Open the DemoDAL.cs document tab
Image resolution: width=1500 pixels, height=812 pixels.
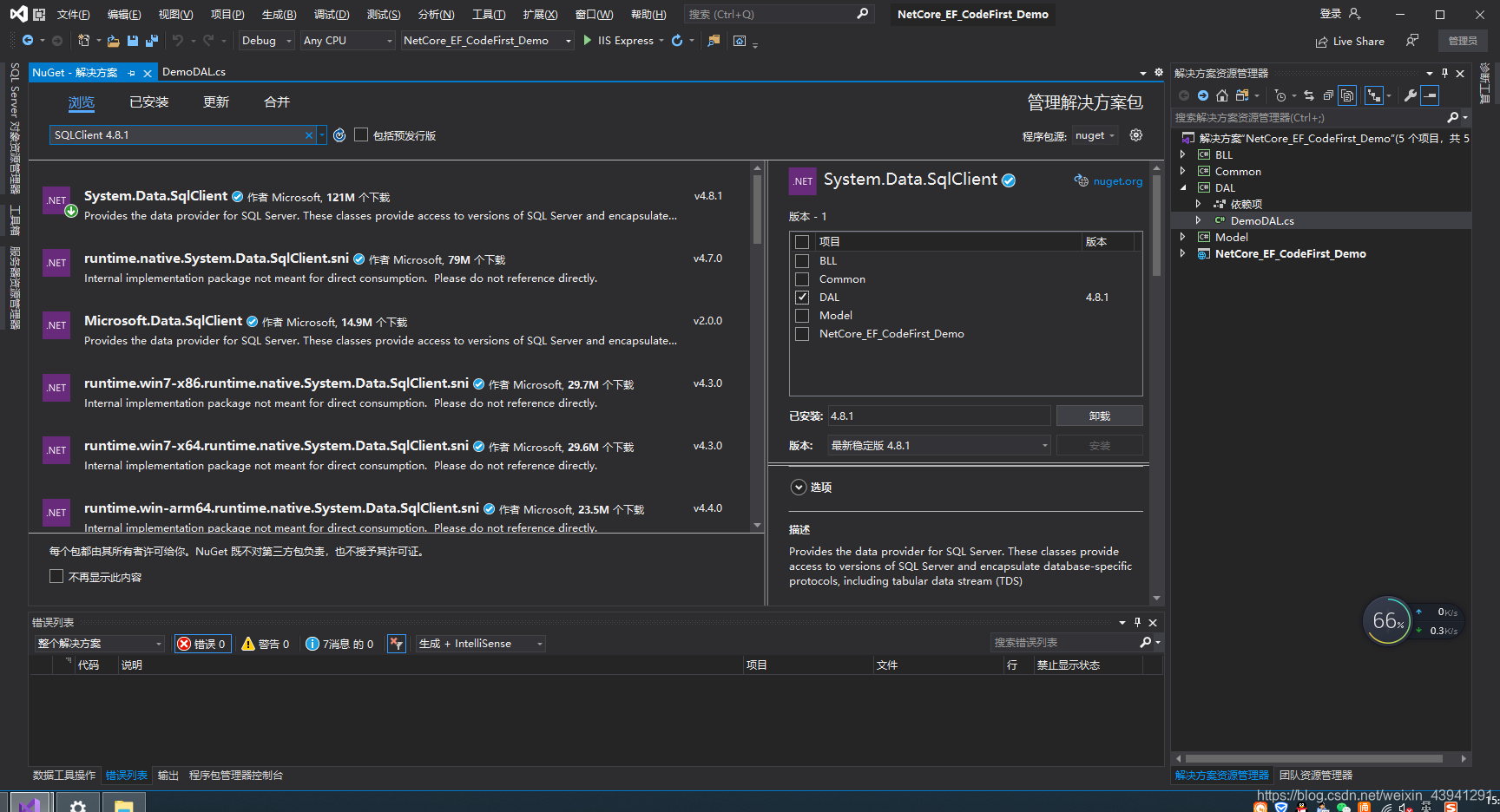[194, 72]
